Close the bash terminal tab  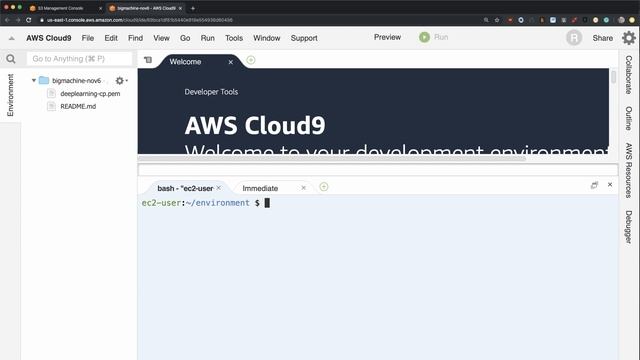point(219,188)
